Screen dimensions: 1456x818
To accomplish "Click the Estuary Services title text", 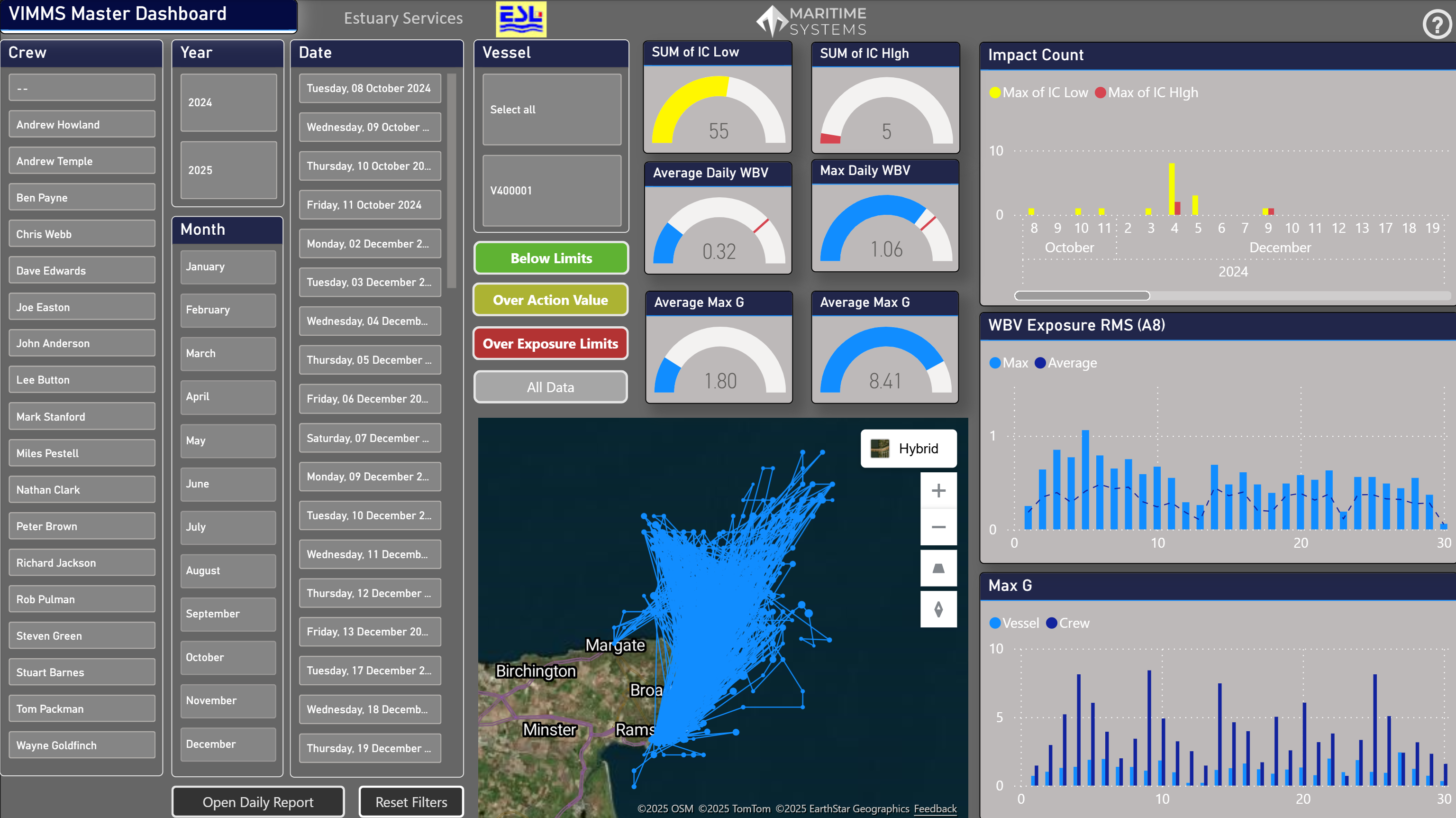I will [x=403, y=18].
